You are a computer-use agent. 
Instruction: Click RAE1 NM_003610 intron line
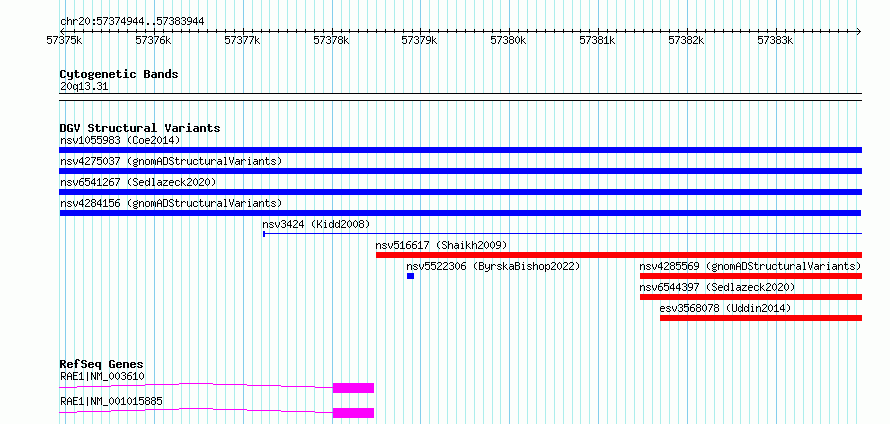(196, 385)
